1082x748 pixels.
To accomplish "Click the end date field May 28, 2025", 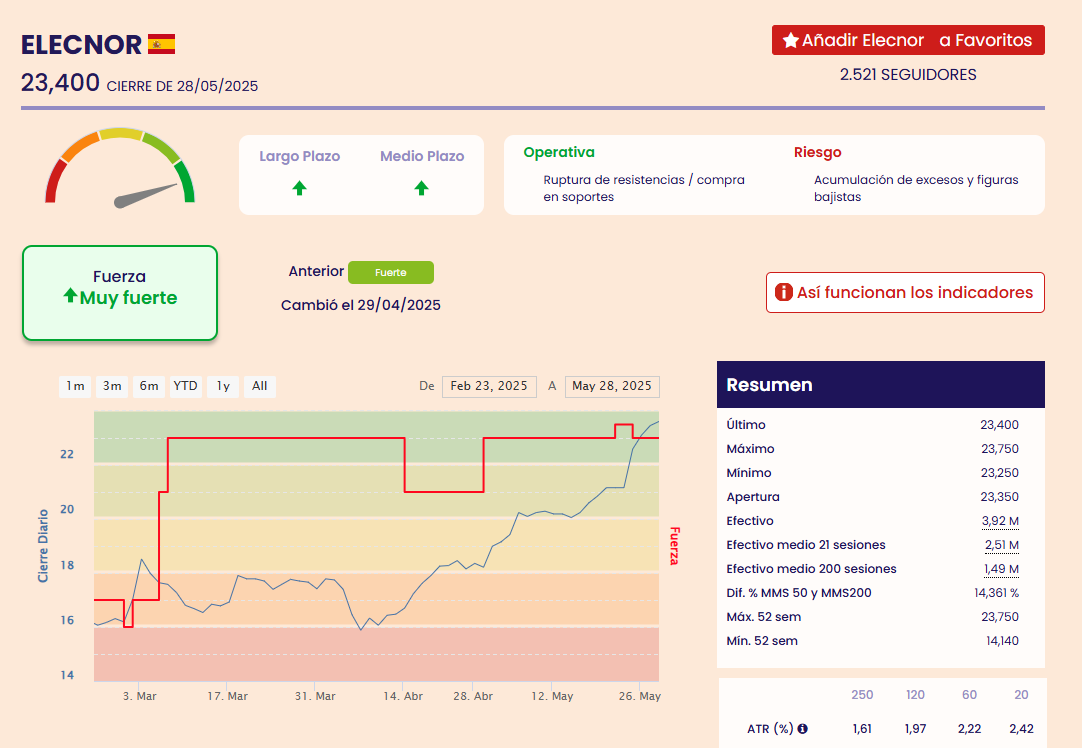I will [612, 386].
